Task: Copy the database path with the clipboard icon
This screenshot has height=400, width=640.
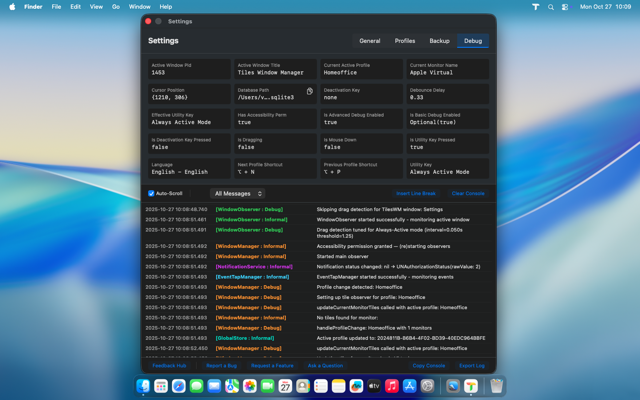Action: click(310, 91)
